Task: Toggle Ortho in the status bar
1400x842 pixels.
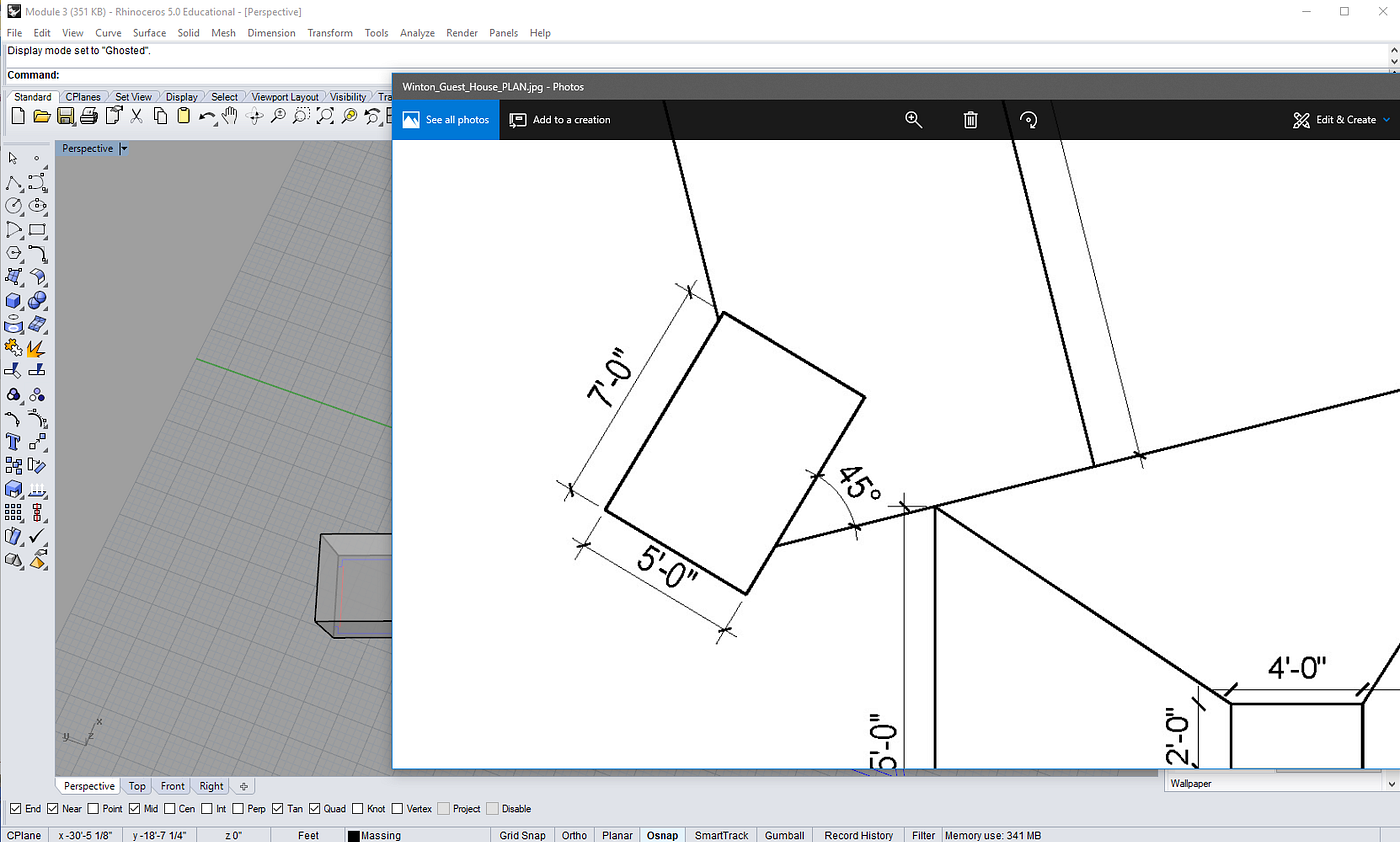Action: [574, 835]
